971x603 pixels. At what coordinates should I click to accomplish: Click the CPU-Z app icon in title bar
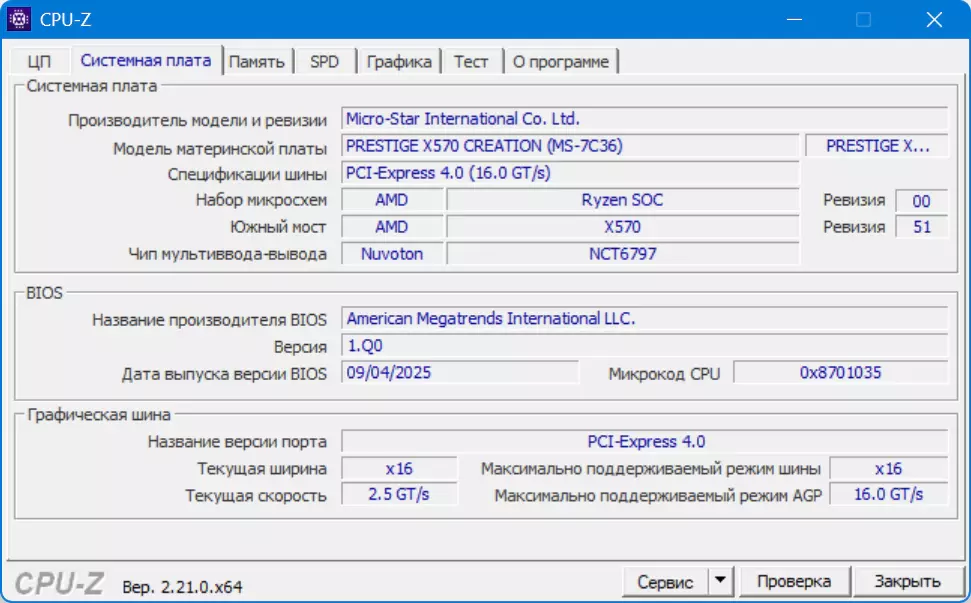click(x=19, y=19)
